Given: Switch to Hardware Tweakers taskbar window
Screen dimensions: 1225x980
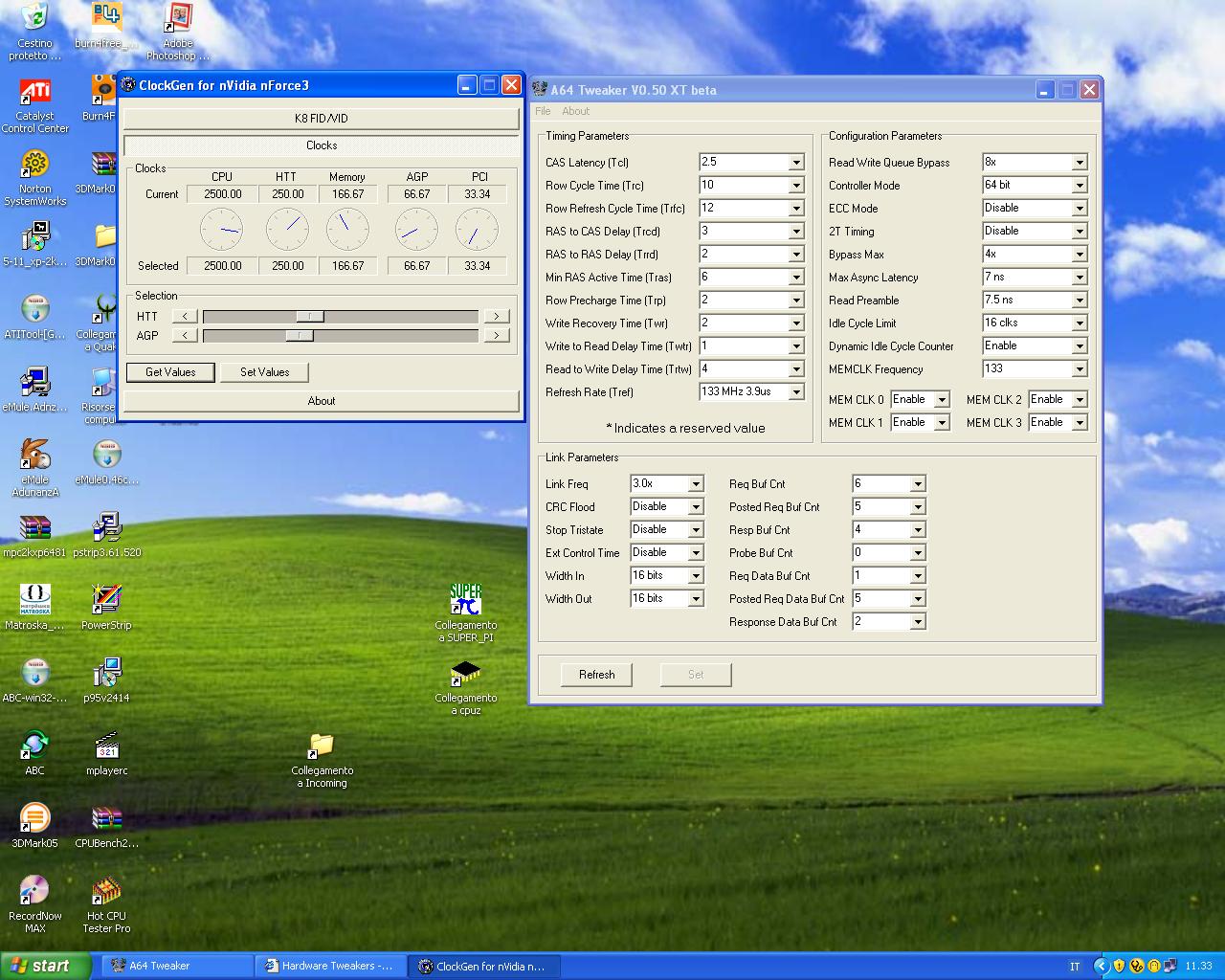Looking at the screenshot, I should pos(331,966).
